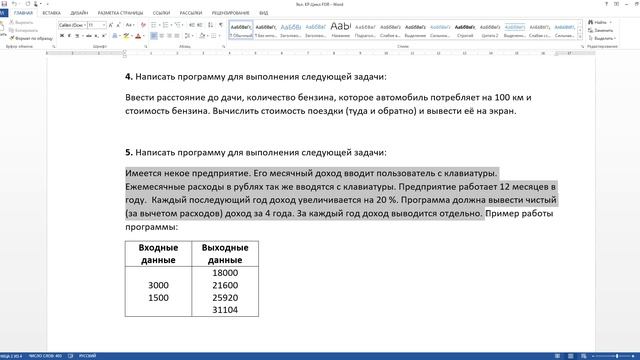Switch to Web Layout view in status bar

[x=584, y=356]
